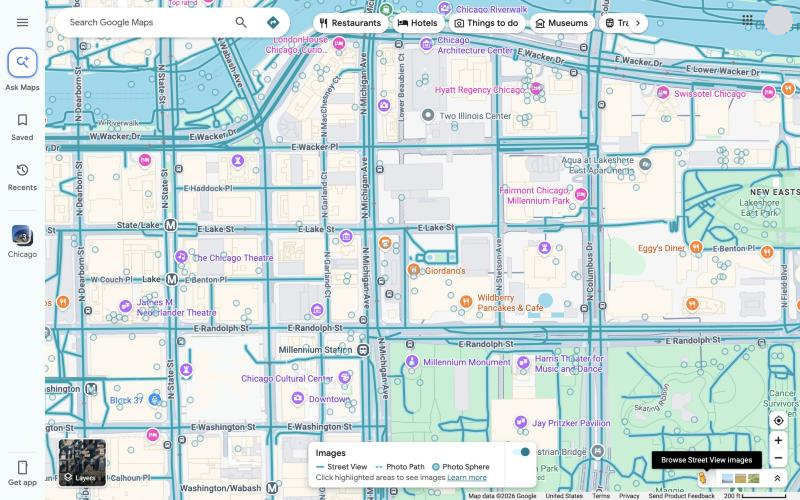Open the Learn more link
The image size is (800, 500).
[467, 478]
